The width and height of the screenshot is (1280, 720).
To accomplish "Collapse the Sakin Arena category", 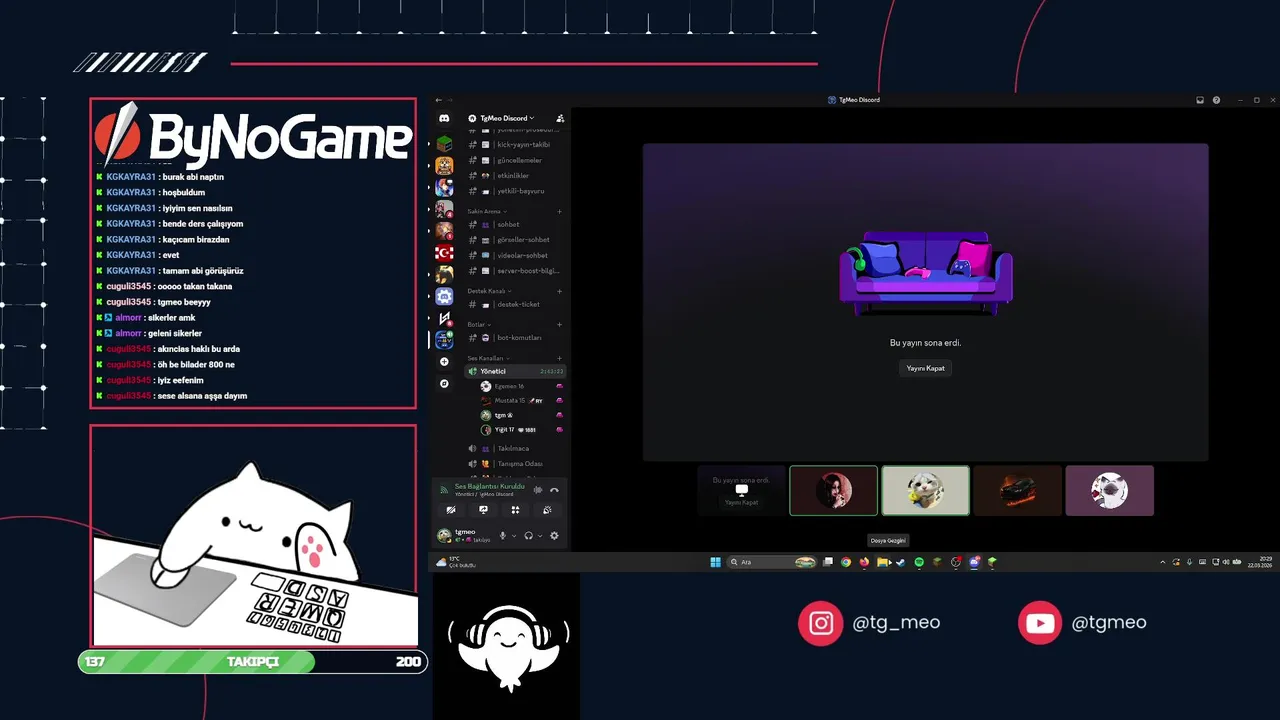I will click(489, 211).
